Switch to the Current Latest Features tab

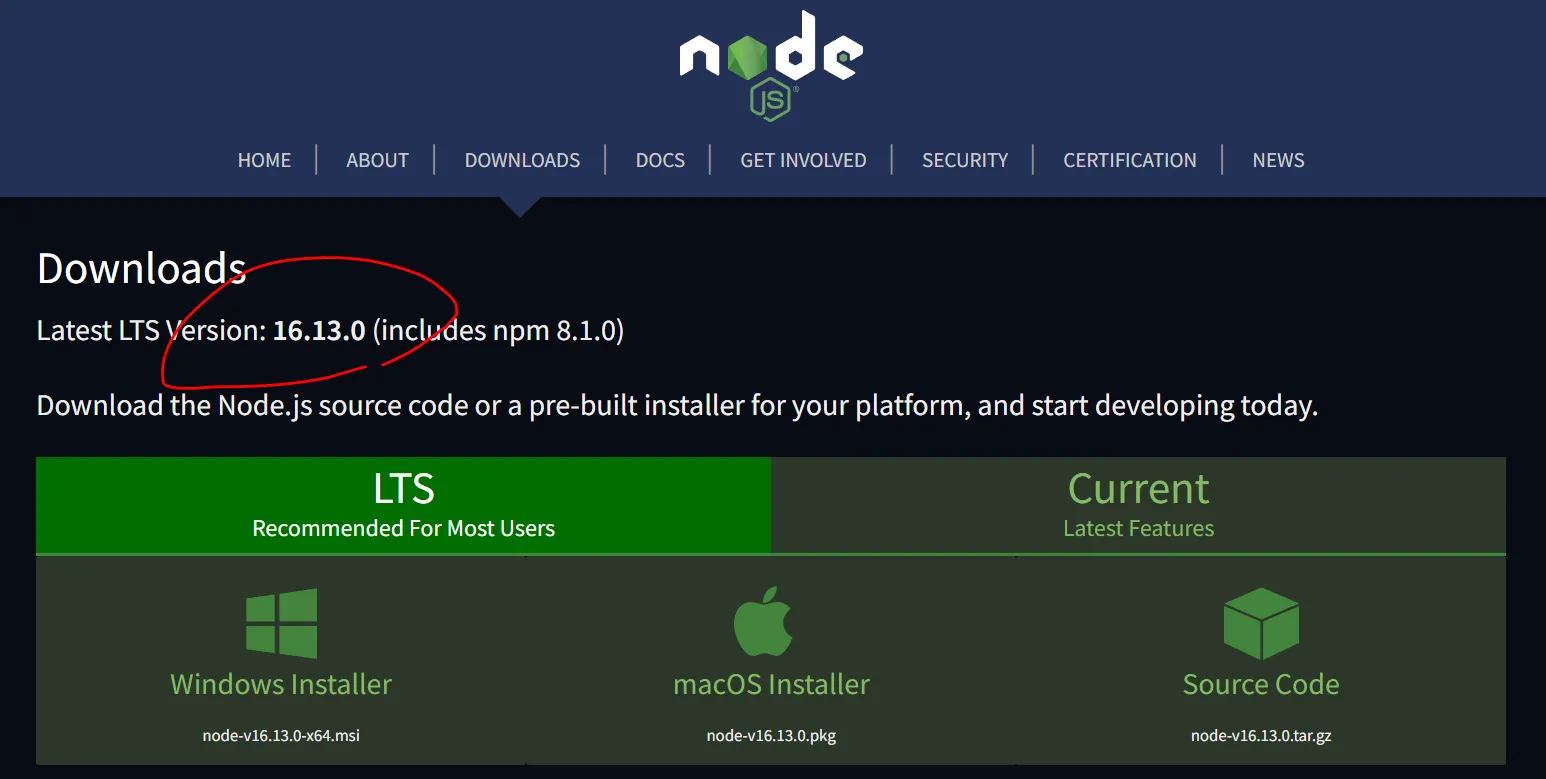click(x=1138, y=505)
